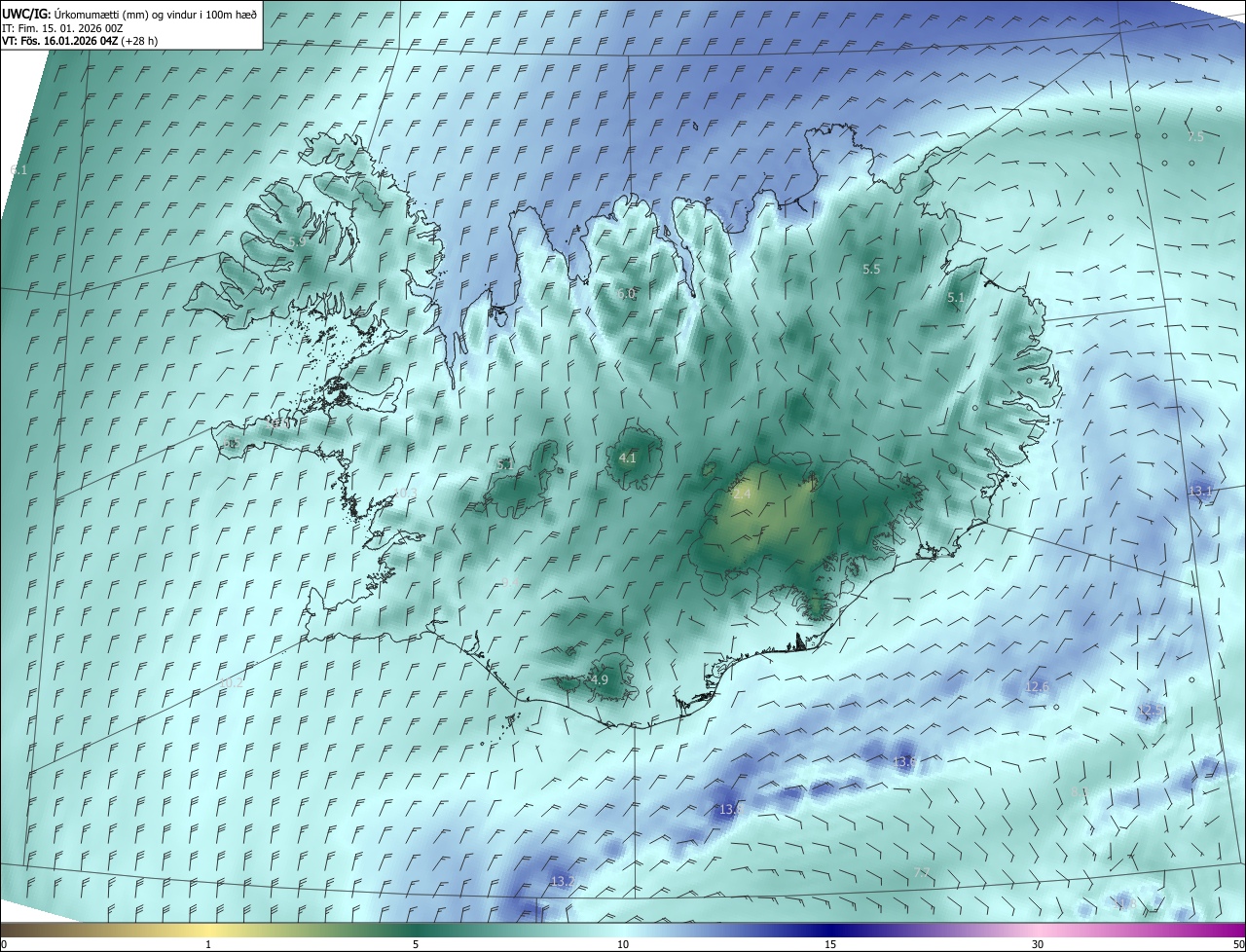Click the 4.1 precipitation value label
The image size is (1246, 952).
click(628, 458)
